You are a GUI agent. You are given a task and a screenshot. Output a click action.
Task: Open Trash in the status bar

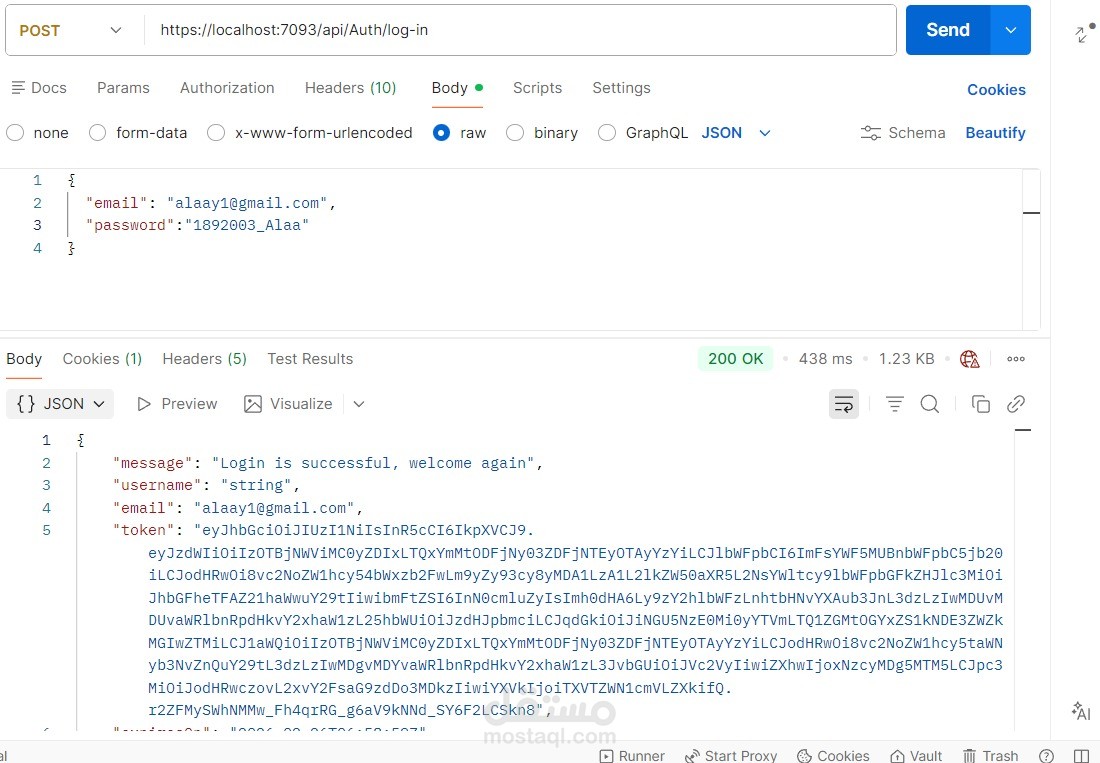(991, 755)
